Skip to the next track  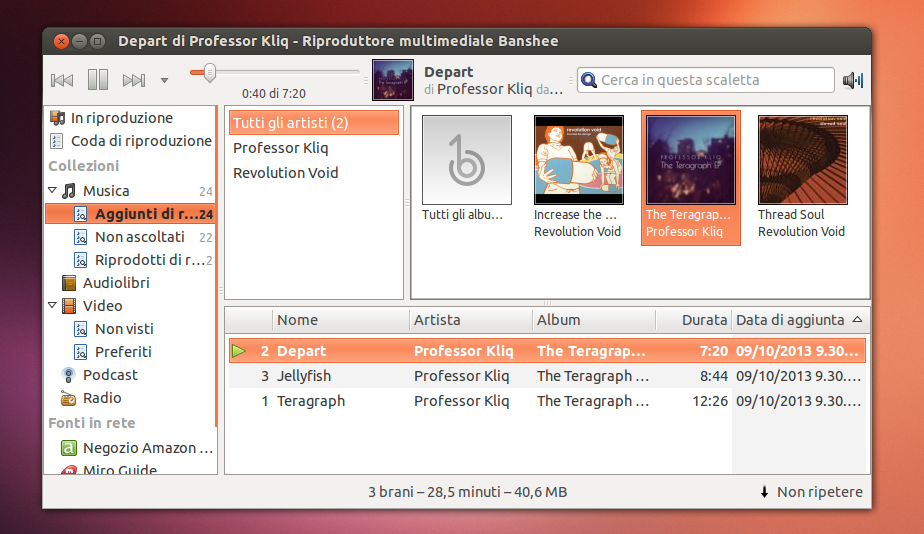click(134, 80)
